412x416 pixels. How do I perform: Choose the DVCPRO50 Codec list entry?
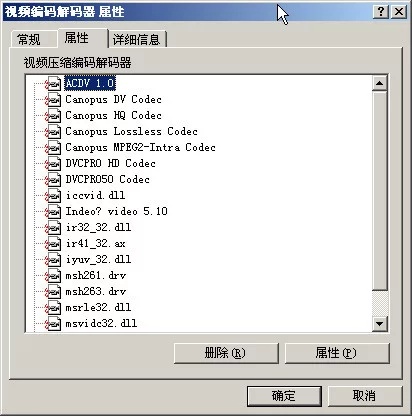107,179
